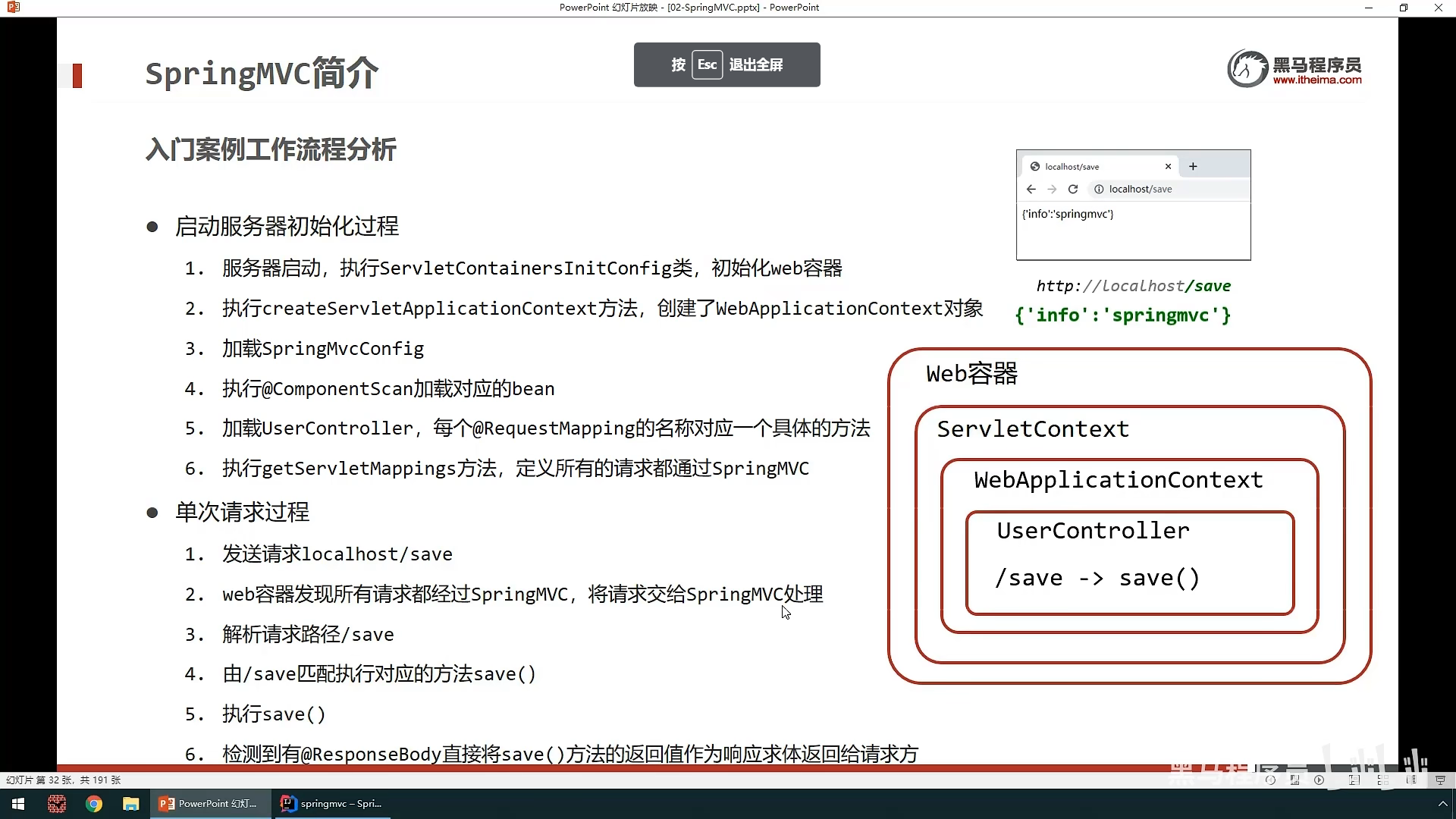Image resolution: width=1456 pixels, height=819 pixels.
Task: Advance to the next slide using the arrow
Action: pos(1319,780)
